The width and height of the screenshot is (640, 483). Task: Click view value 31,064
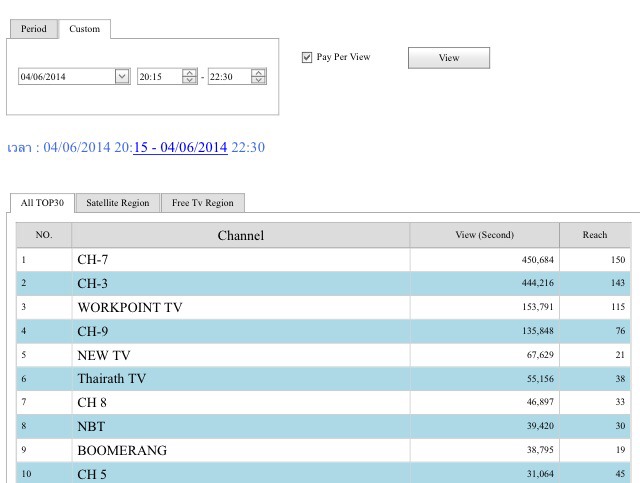[540, 474]
